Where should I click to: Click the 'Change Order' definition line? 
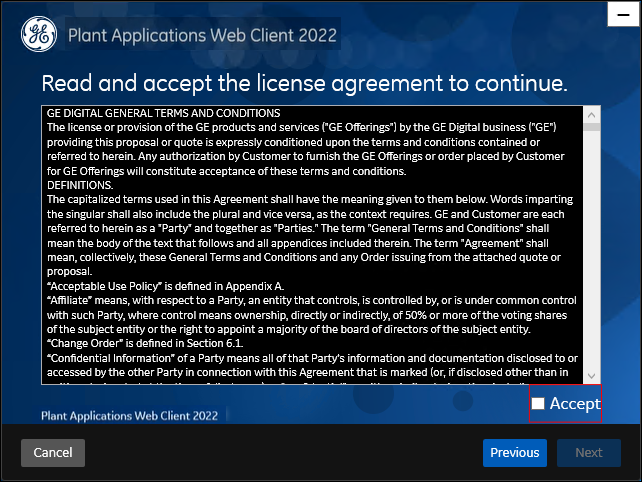(x=145, y=343)
